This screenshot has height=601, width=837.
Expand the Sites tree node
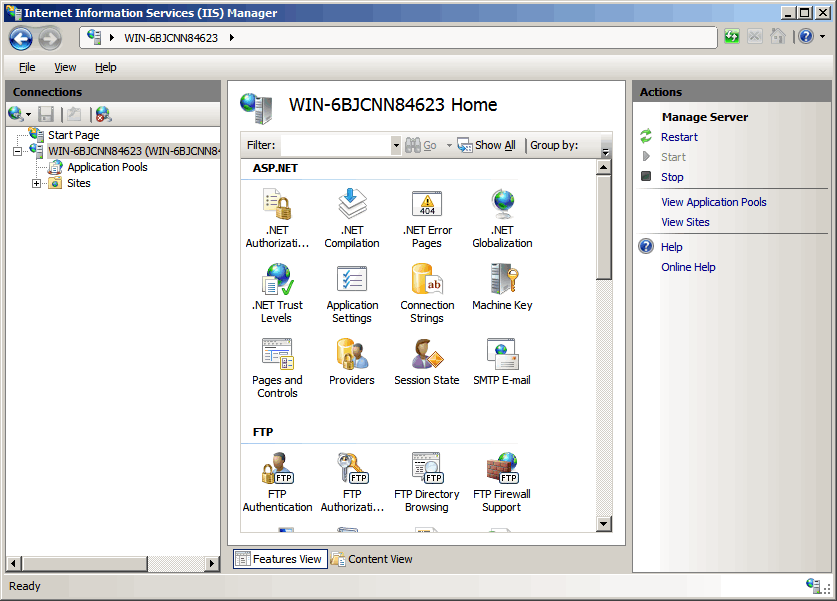[37, 183]
